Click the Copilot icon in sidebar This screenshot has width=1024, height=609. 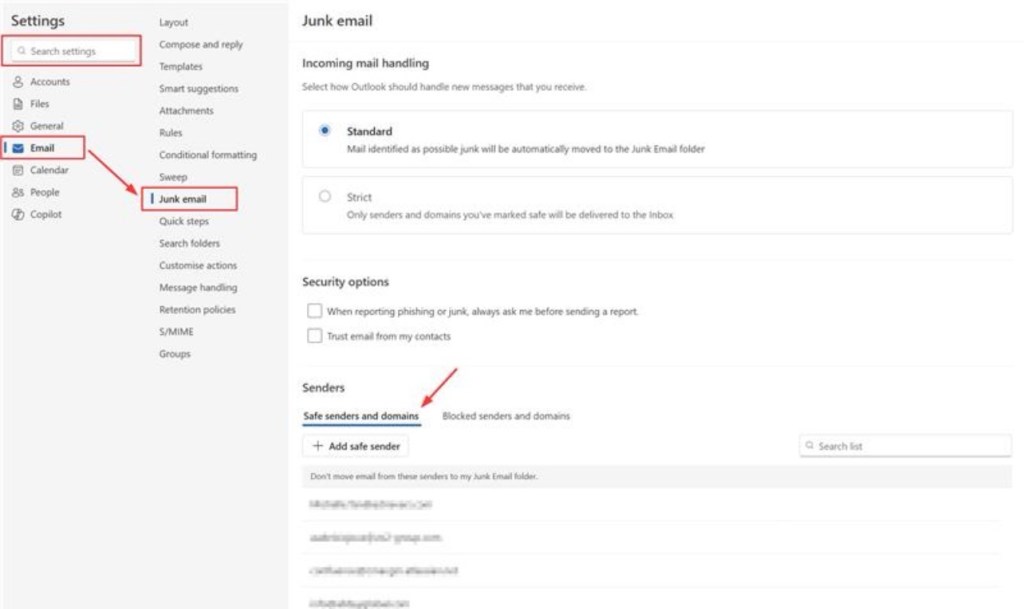pyautogui.click(x=18, y=214)
